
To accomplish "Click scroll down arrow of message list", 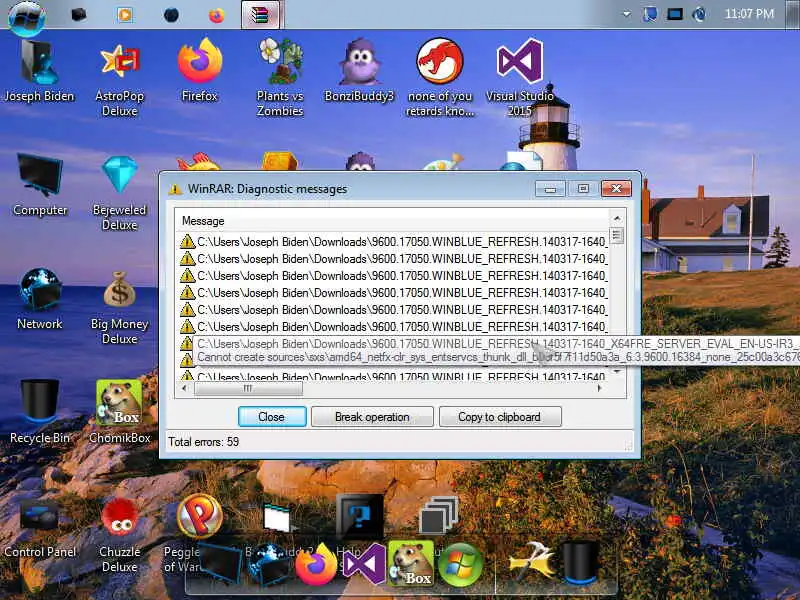I will click(617, 372).
